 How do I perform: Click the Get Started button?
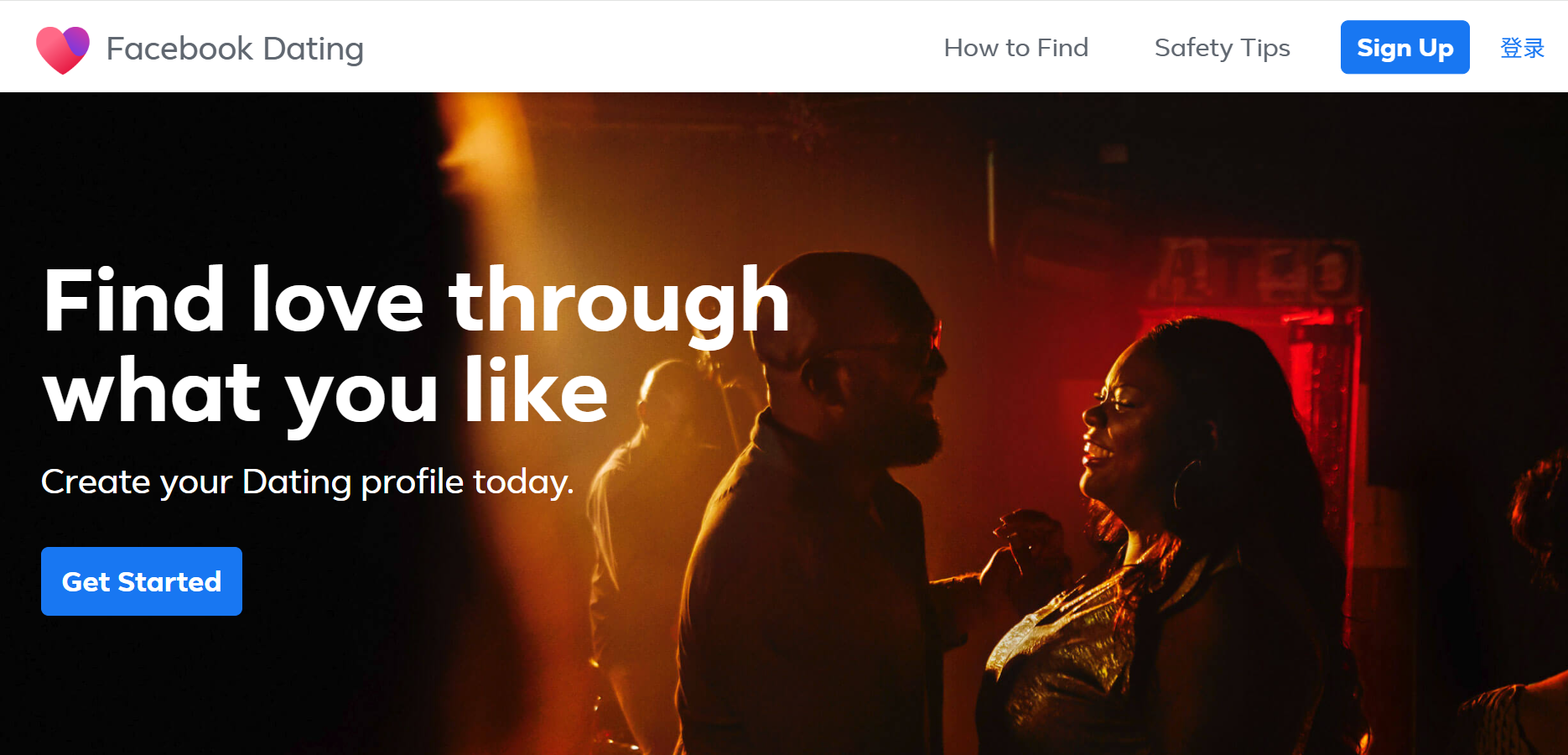(142, 581)
